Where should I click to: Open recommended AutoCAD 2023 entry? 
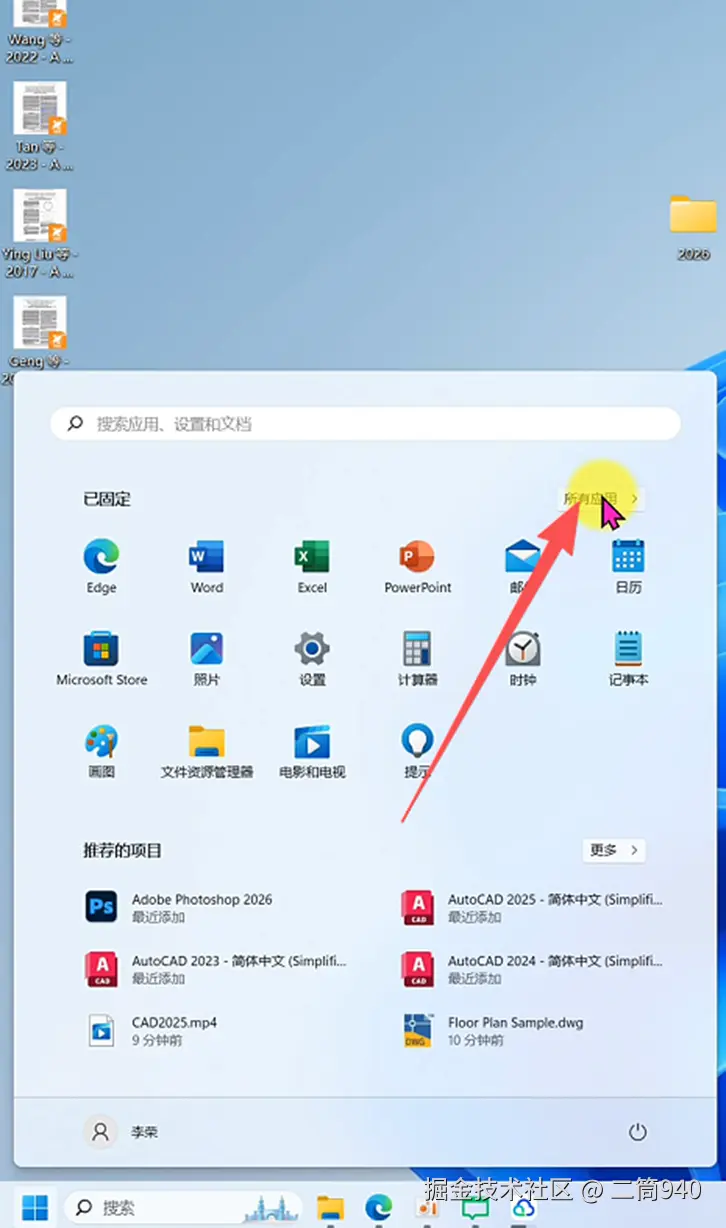coord(215,969)
